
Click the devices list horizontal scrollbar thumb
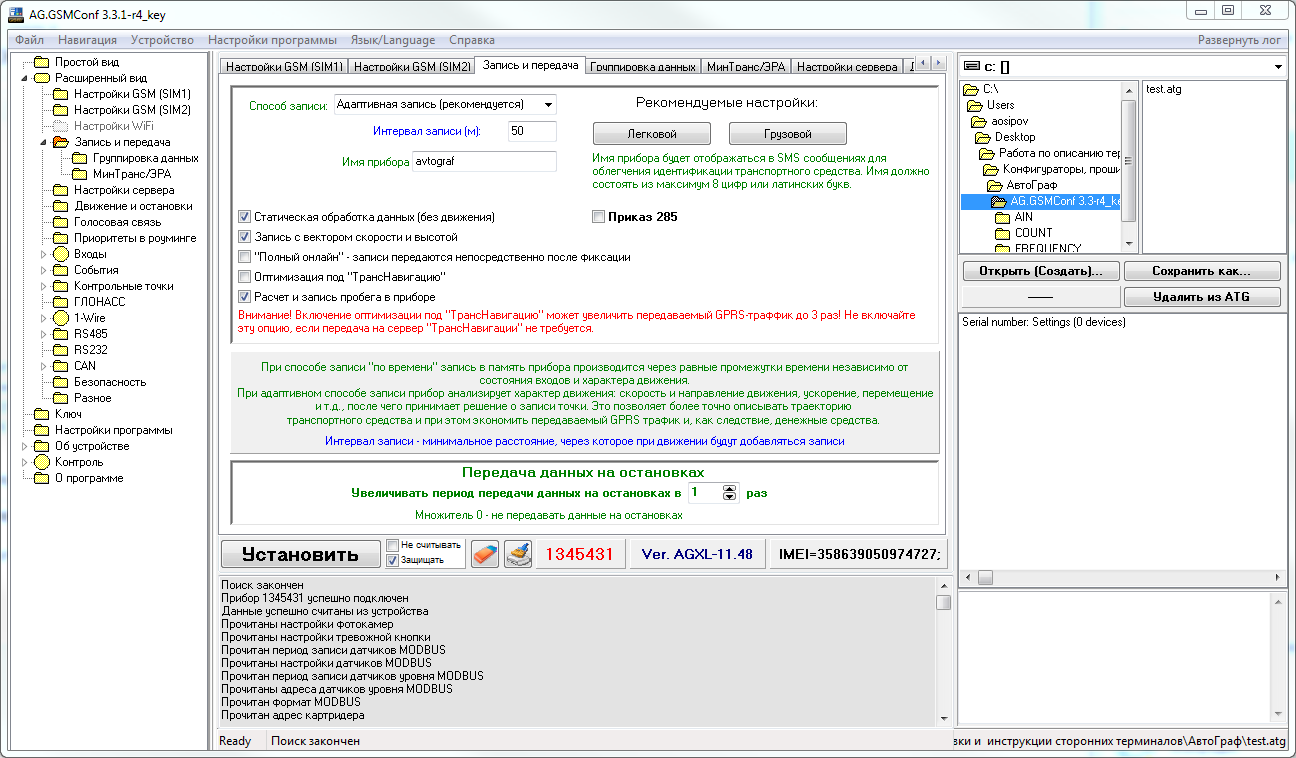click(x=985, y=578)
